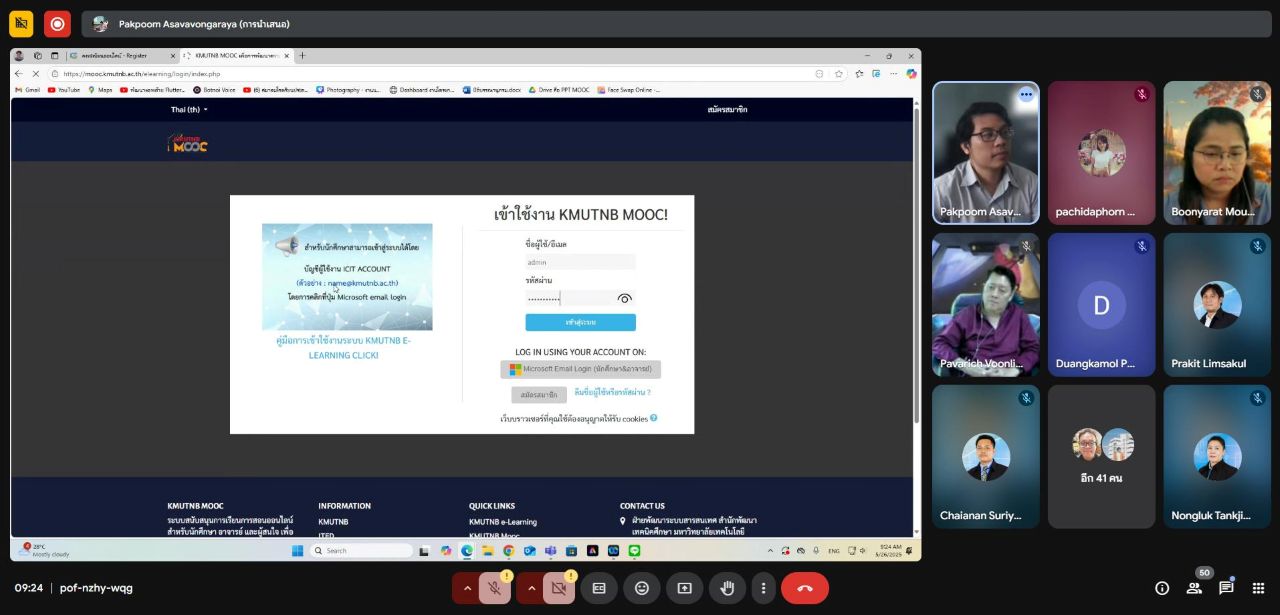Open the YouTube bookmark
This screenshot has height=615, width=1280.
point(64,90)
